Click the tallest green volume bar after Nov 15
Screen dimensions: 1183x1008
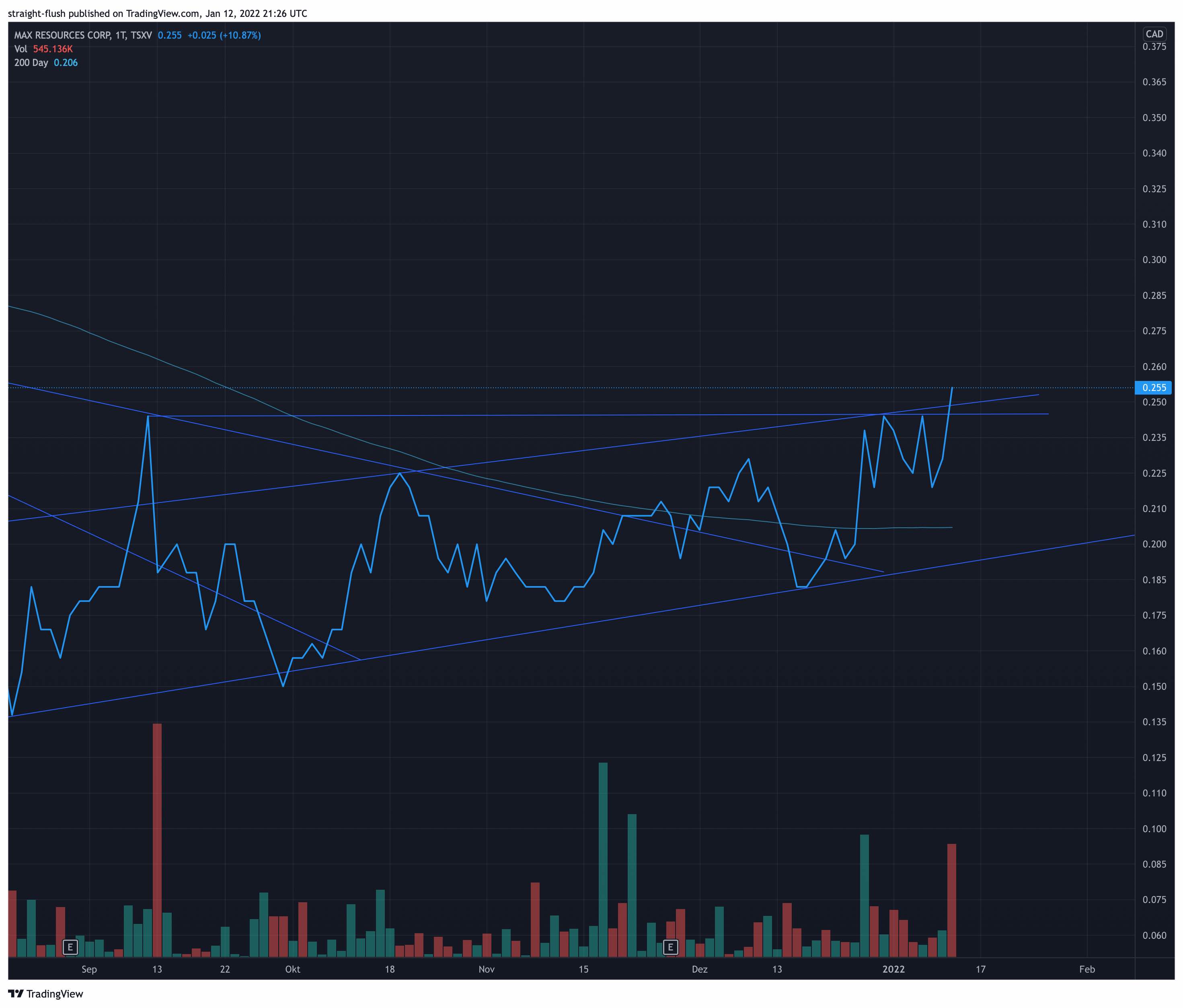coord(603,860)
